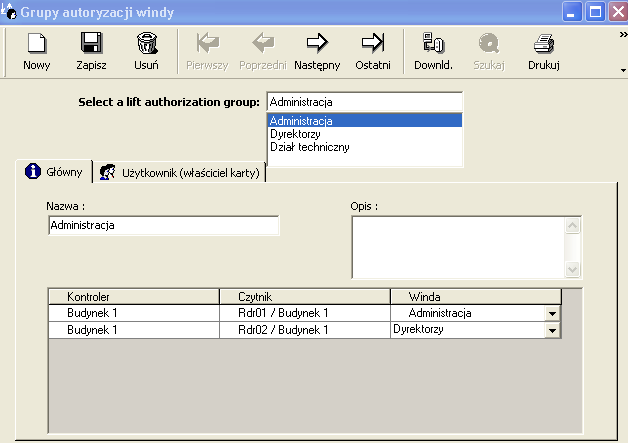The image size is (628, 443).
Task: Open the Użytkownik (właściciel karty) tab
Action: pyautogui.click(x=179, y=173)
